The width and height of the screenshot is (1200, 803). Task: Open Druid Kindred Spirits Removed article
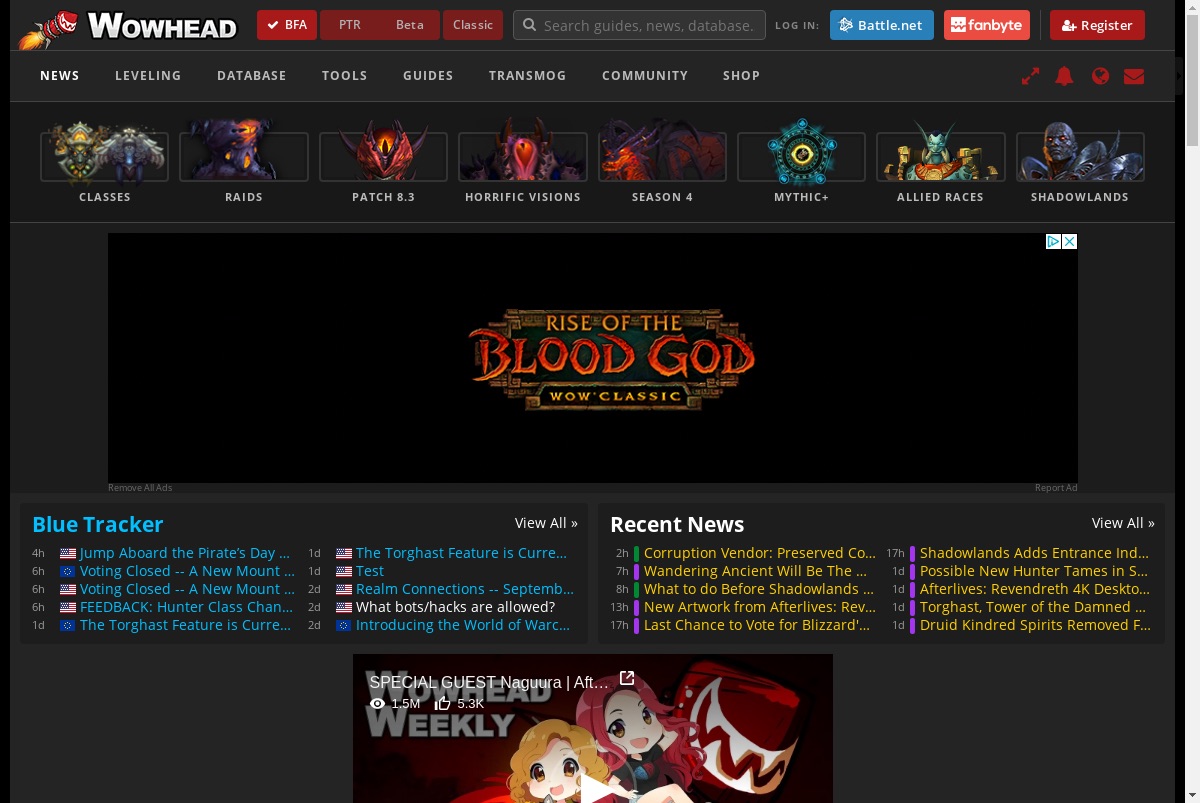pos(1035,625)
